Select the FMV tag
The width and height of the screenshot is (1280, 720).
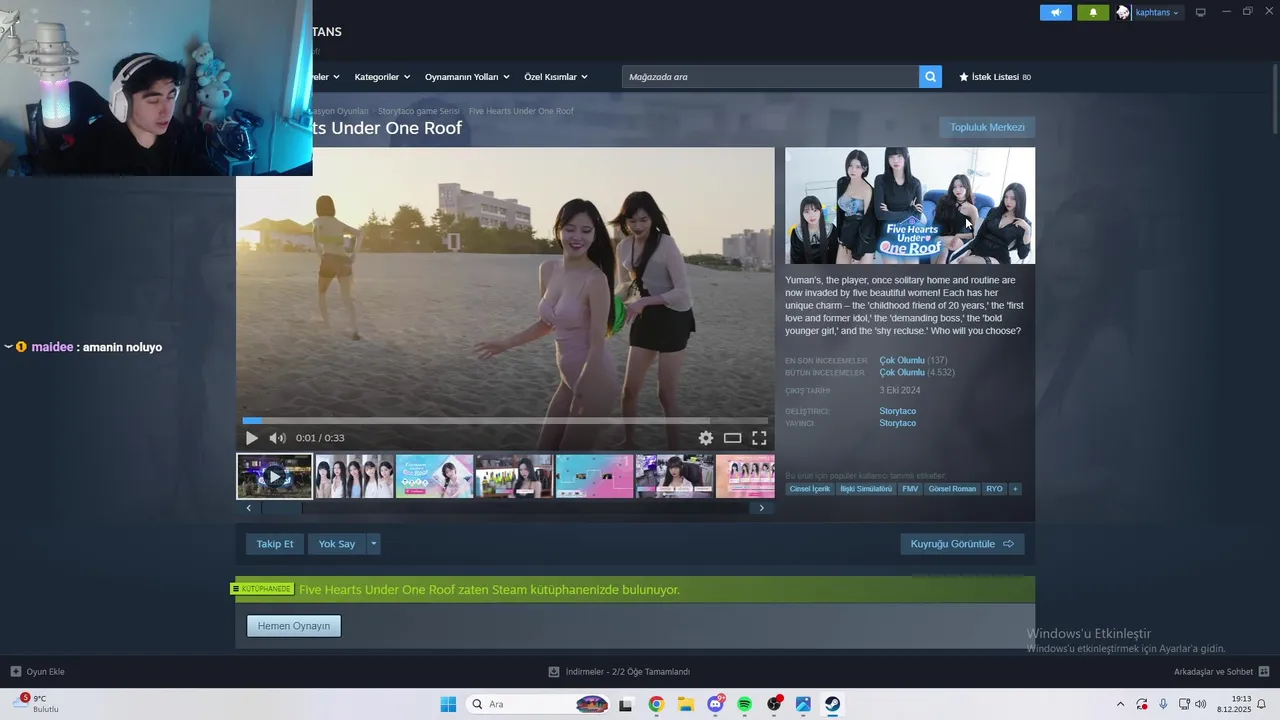910,489
